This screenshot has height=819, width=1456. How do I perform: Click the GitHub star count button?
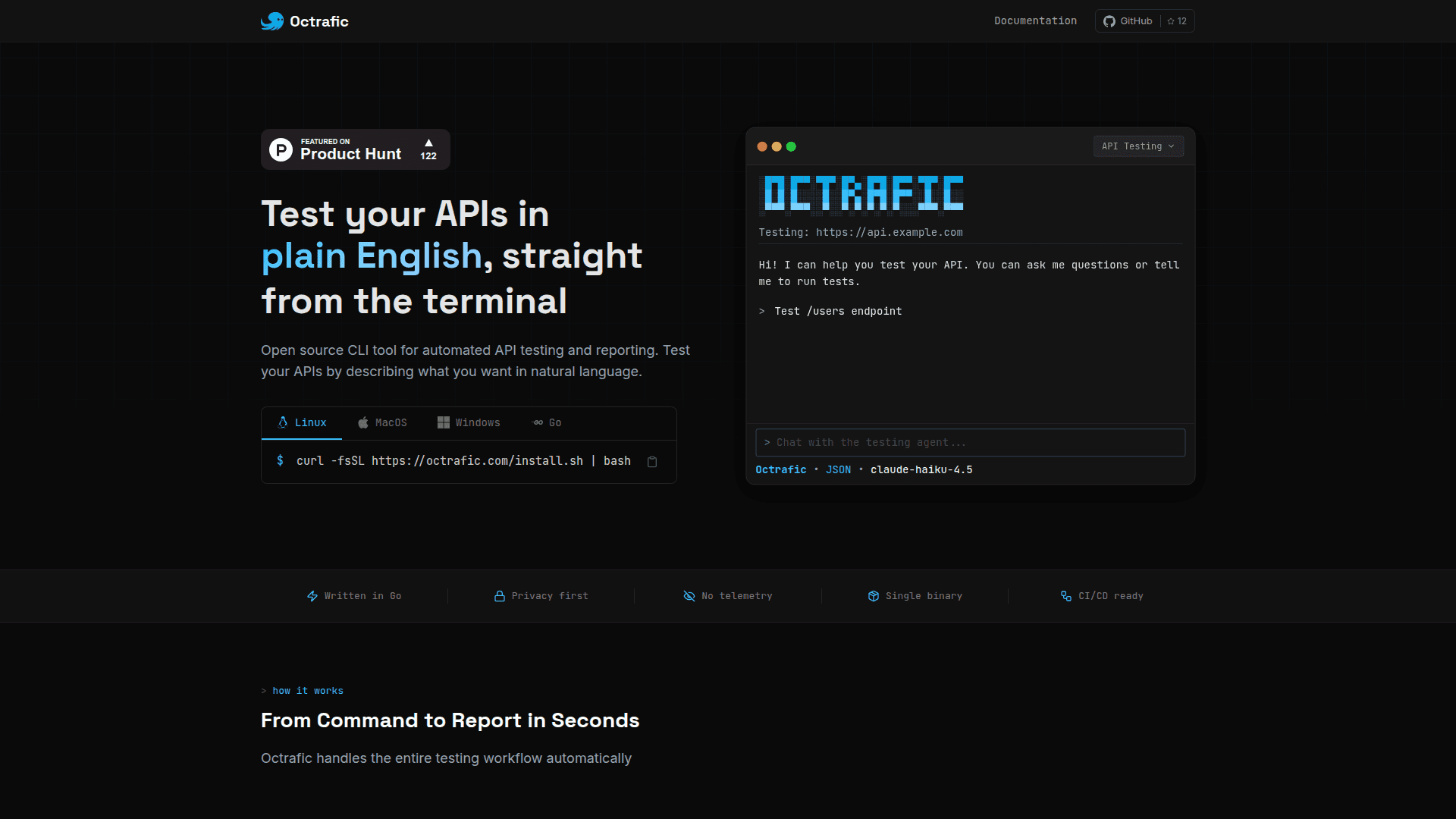pyautogui.click(x=1178, y=21)
